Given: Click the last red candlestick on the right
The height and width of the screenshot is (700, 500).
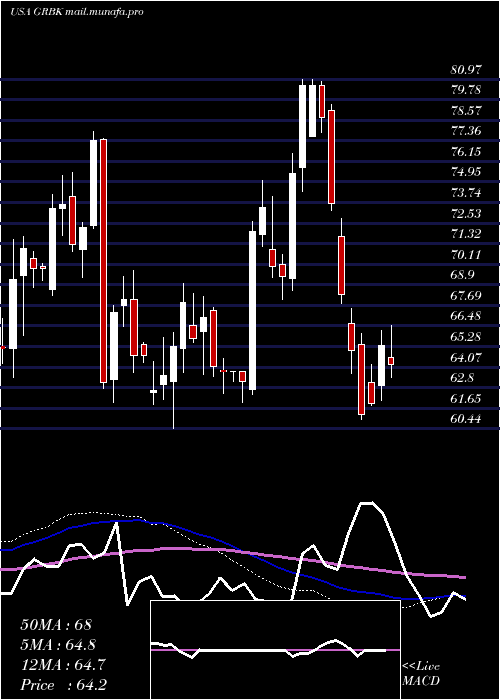Looking at the screenshot, I should (392, 361).
